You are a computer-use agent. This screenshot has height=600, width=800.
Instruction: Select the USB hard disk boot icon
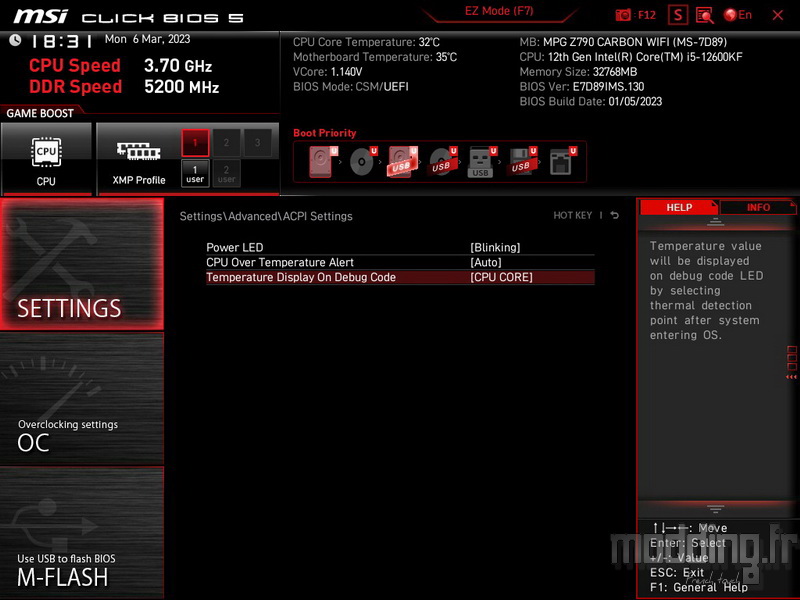(402, 162)
